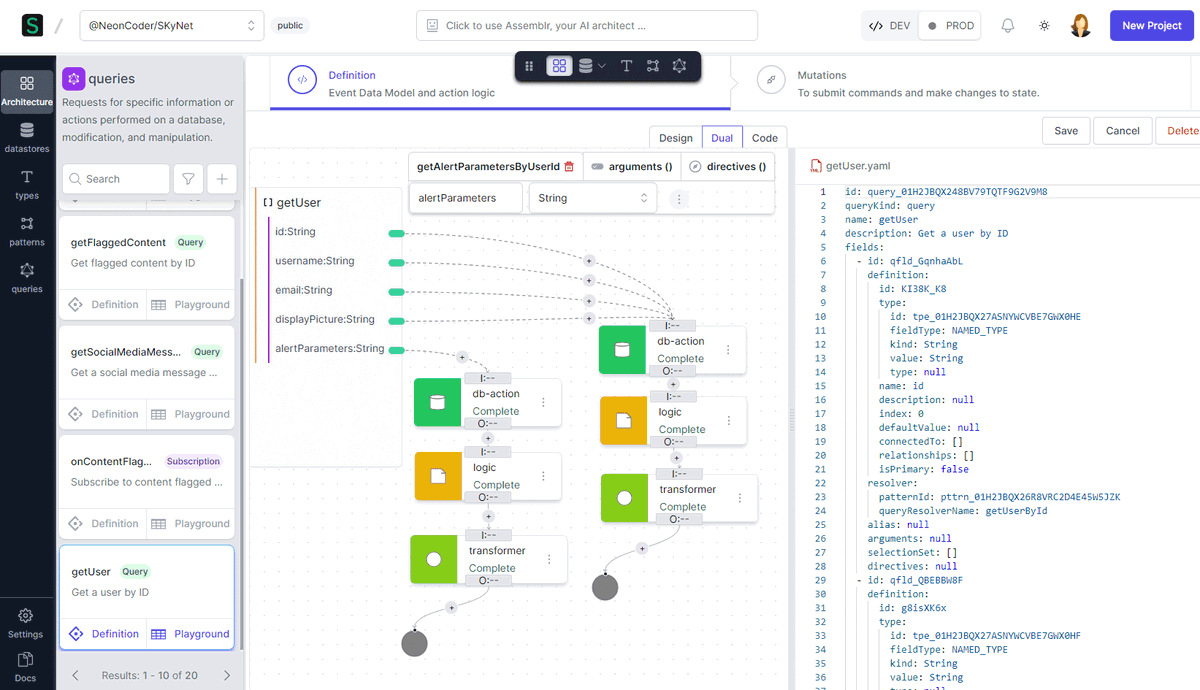Click the filter icon beside Search

click(x=188, y=179)
